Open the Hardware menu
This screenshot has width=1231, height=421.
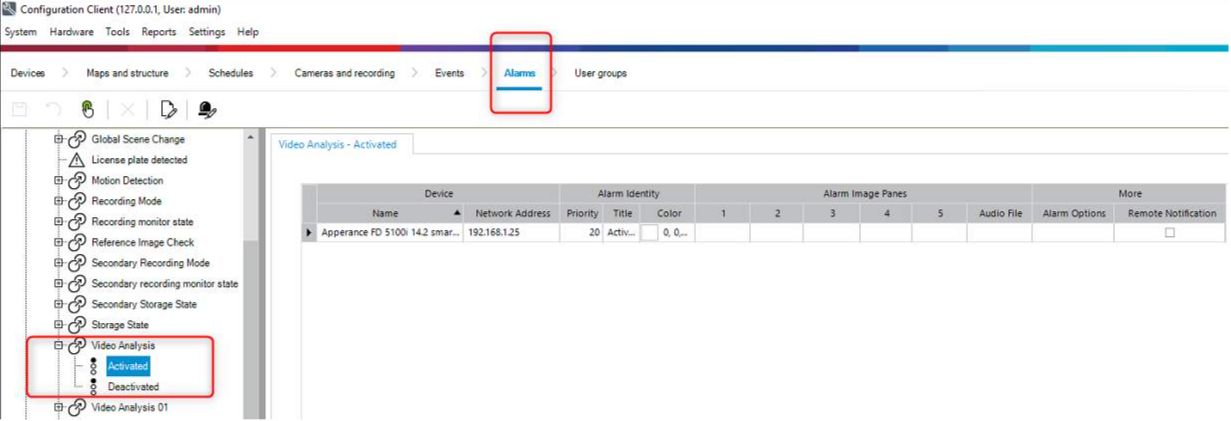click(71, 32)
